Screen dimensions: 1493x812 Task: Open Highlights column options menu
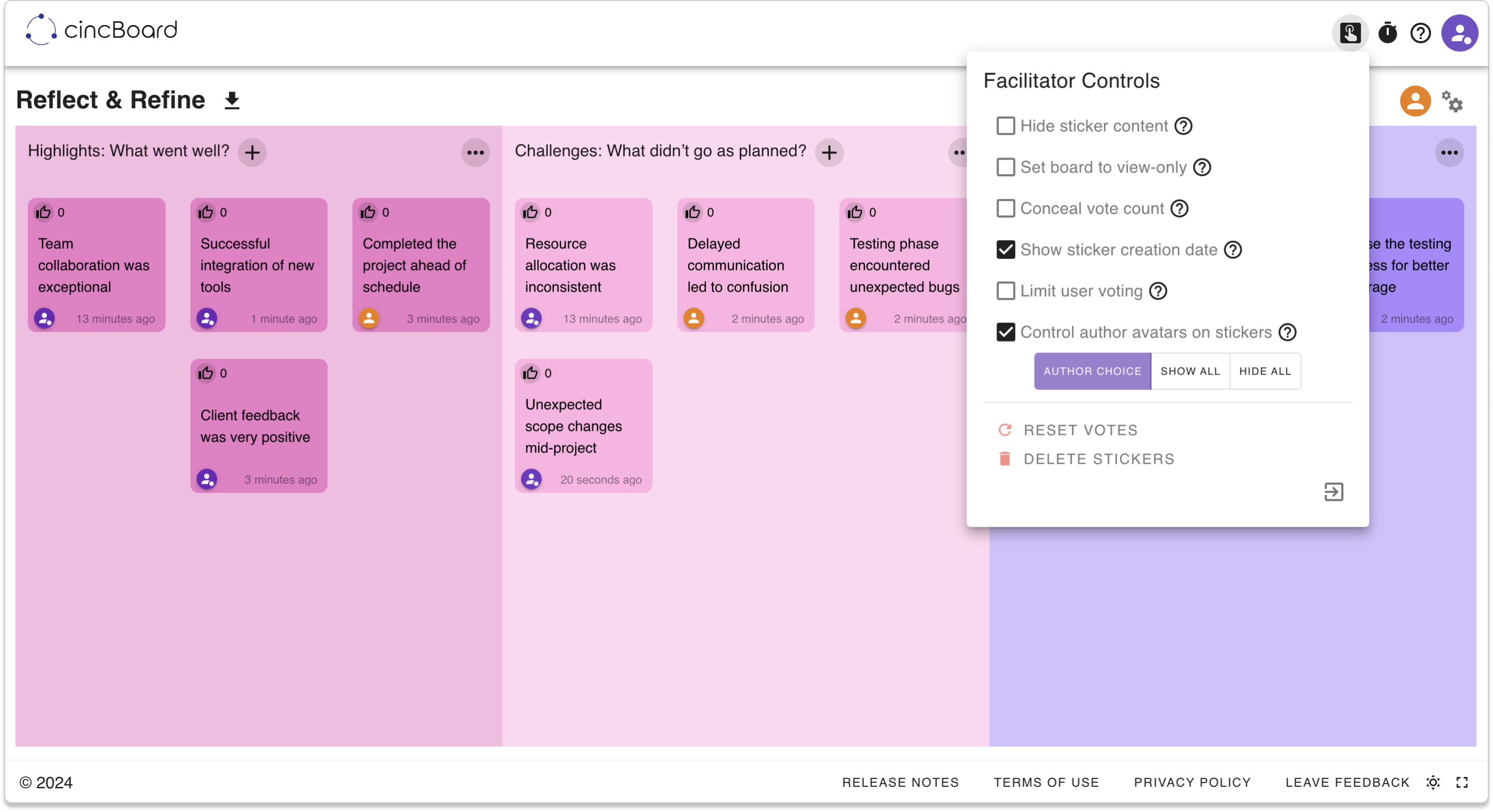click(x=475, y=153)
